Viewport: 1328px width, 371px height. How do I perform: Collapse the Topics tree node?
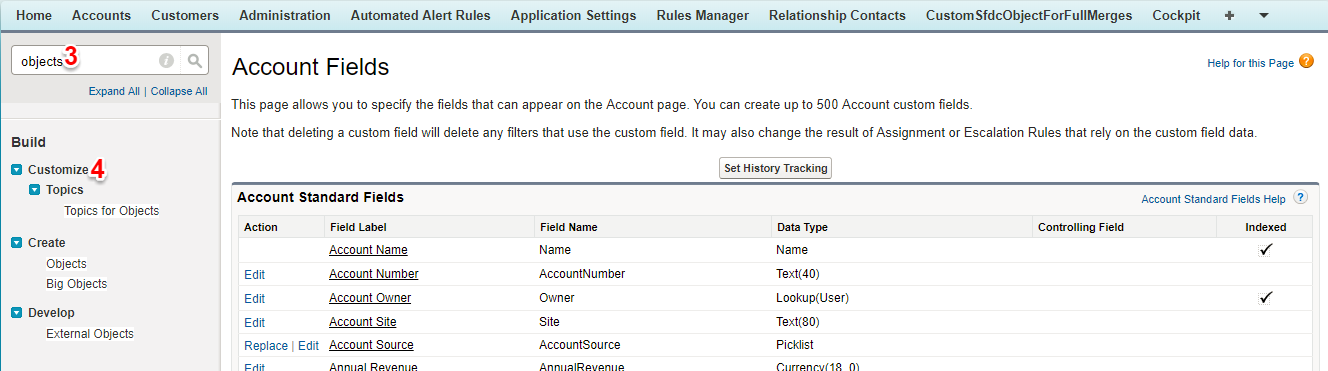click(x=35, y=190)
